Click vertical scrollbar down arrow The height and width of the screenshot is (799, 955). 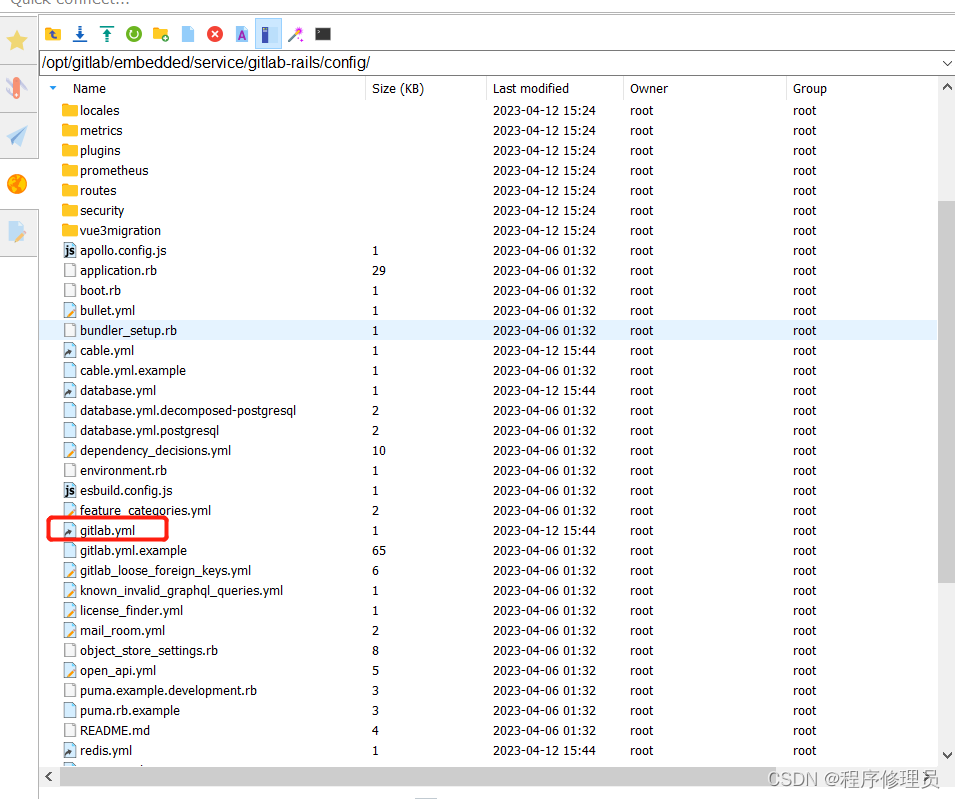click(x=946, y=755)
